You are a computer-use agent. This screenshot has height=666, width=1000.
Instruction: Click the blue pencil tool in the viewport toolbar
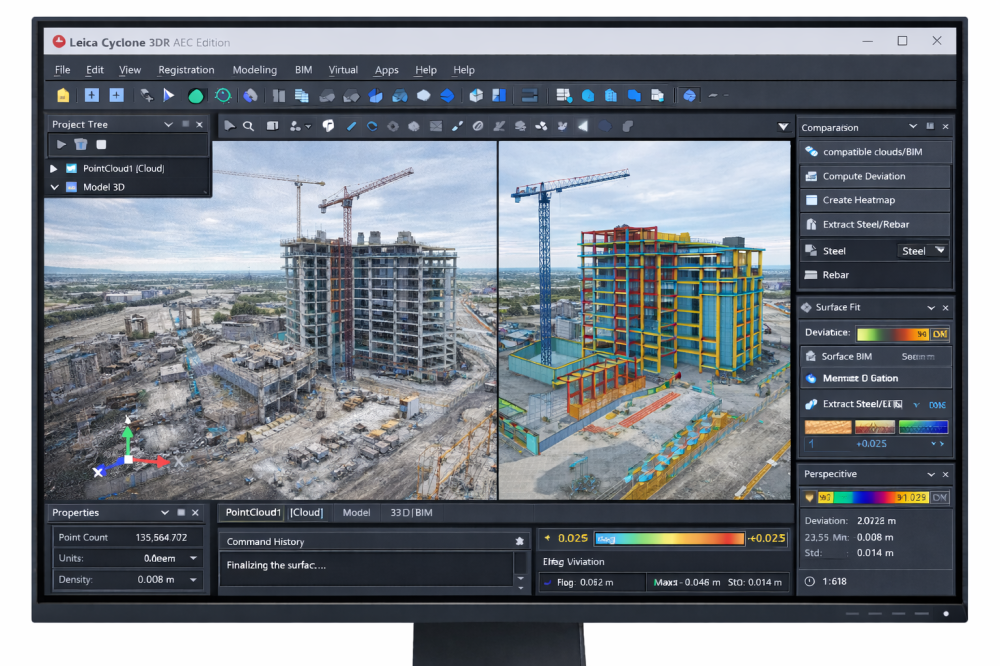click(x=351, y=126)
